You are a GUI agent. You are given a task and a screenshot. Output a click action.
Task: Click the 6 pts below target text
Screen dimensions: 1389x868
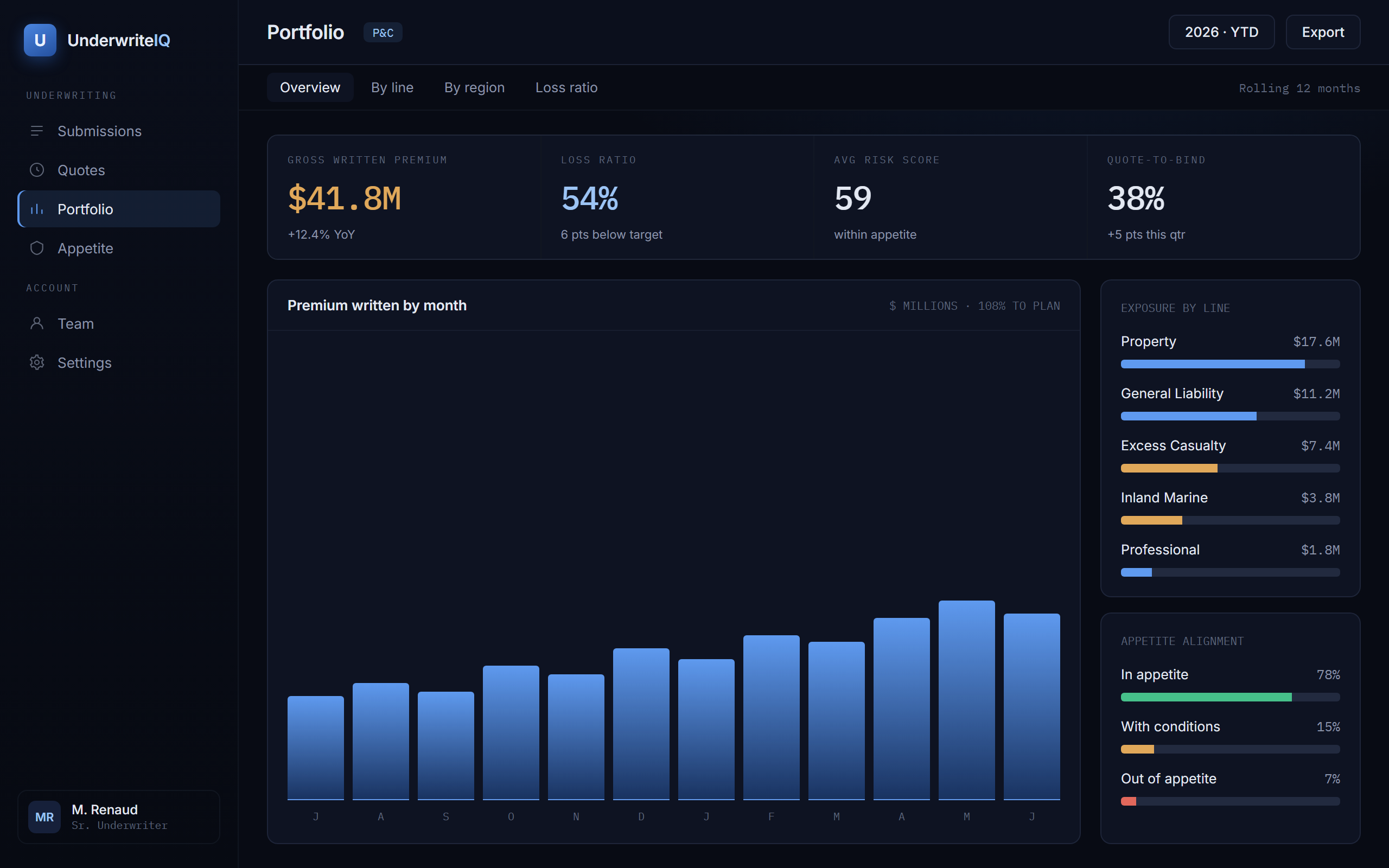click(611, 234)
